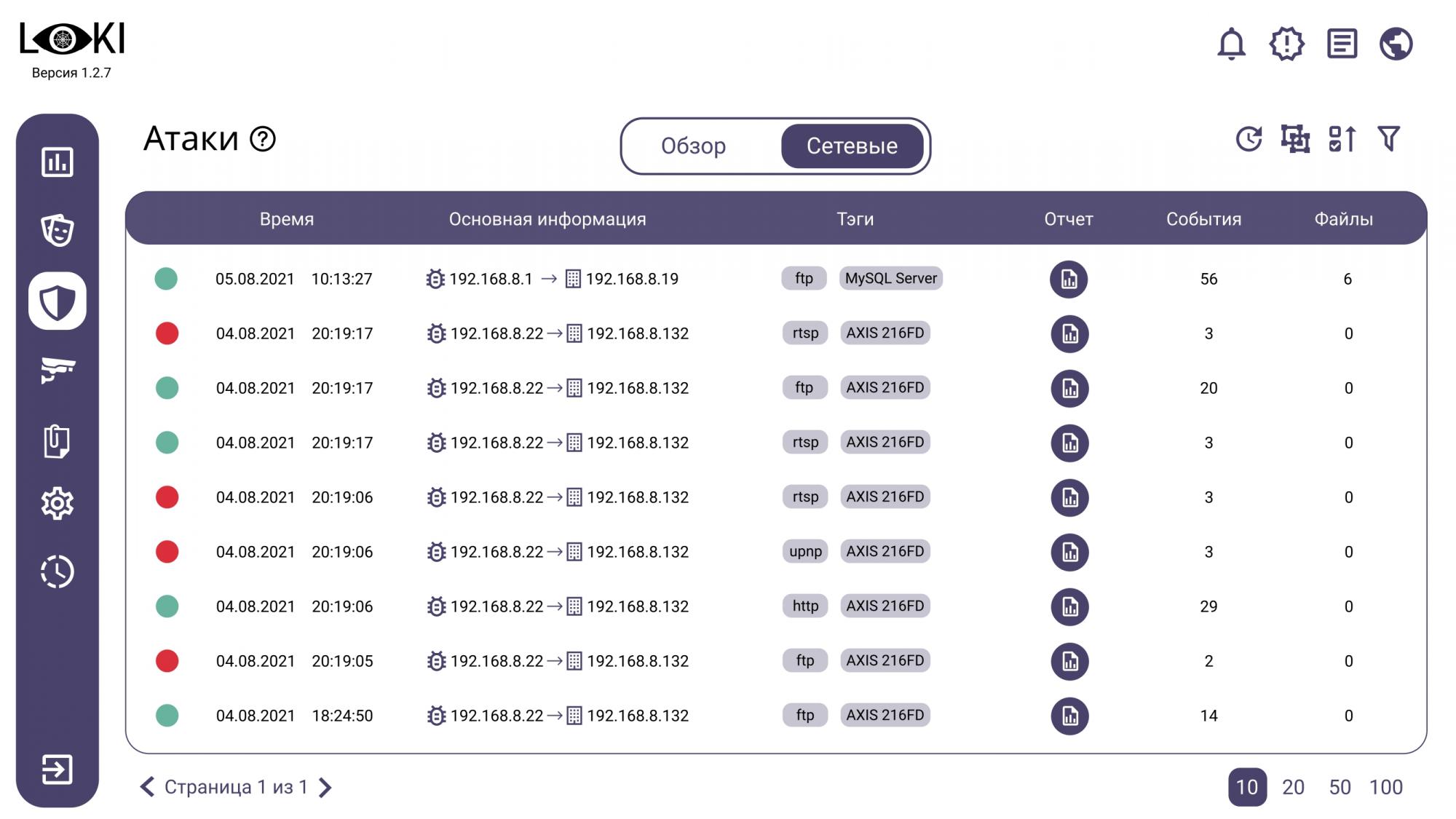The image size is (1456, 819).
Task: Go to previous page chevron
Action: [x=148, y=787]
